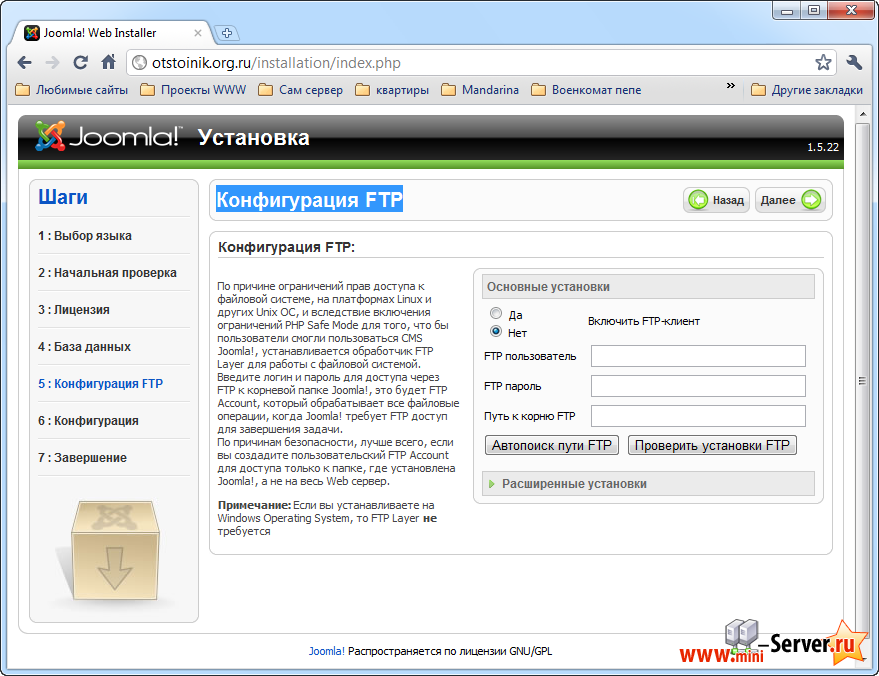Image resolution: width=879 pixels, height=676 pixels.
Task: Select the "Нет" radio button
Action: (495, 330)
